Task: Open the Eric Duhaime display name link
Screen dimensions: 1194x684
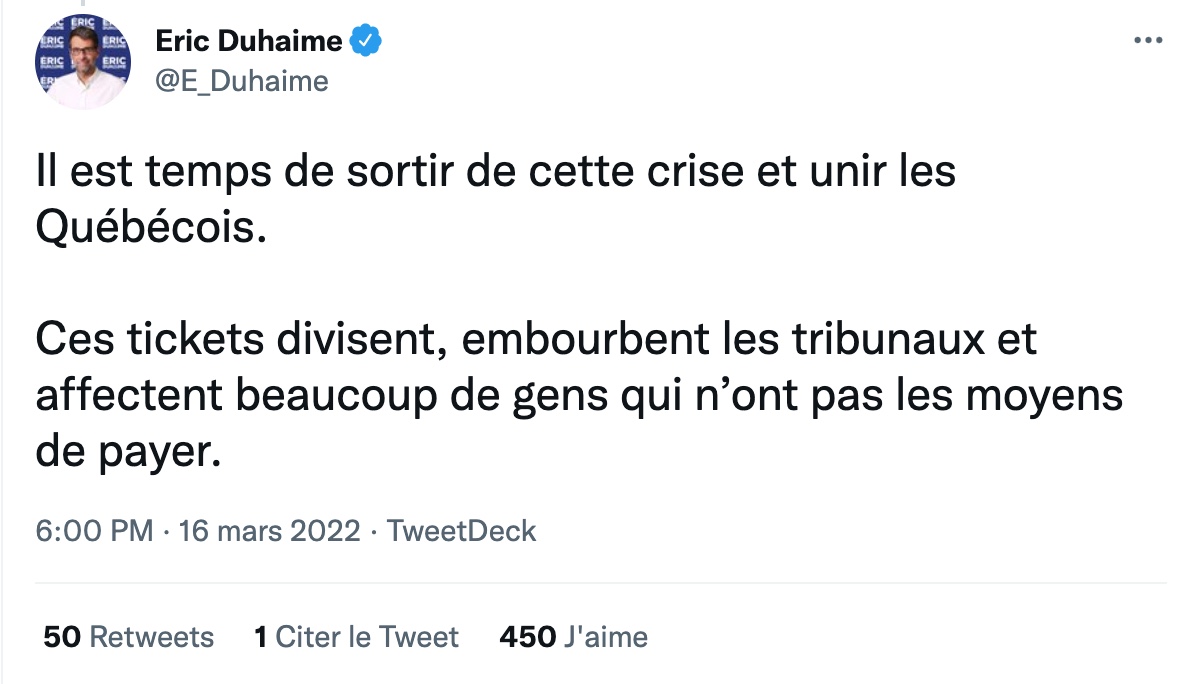Action: pyautogui.click(x=249, y=41)
